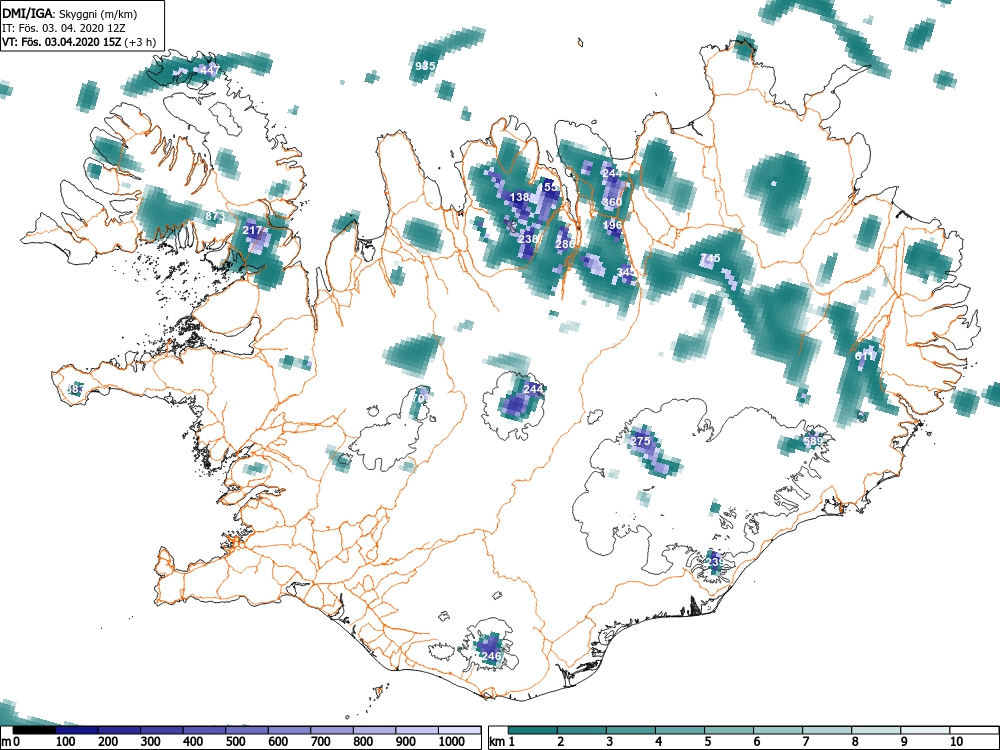Click the '138' visibility value

click(x=520, y=197)
